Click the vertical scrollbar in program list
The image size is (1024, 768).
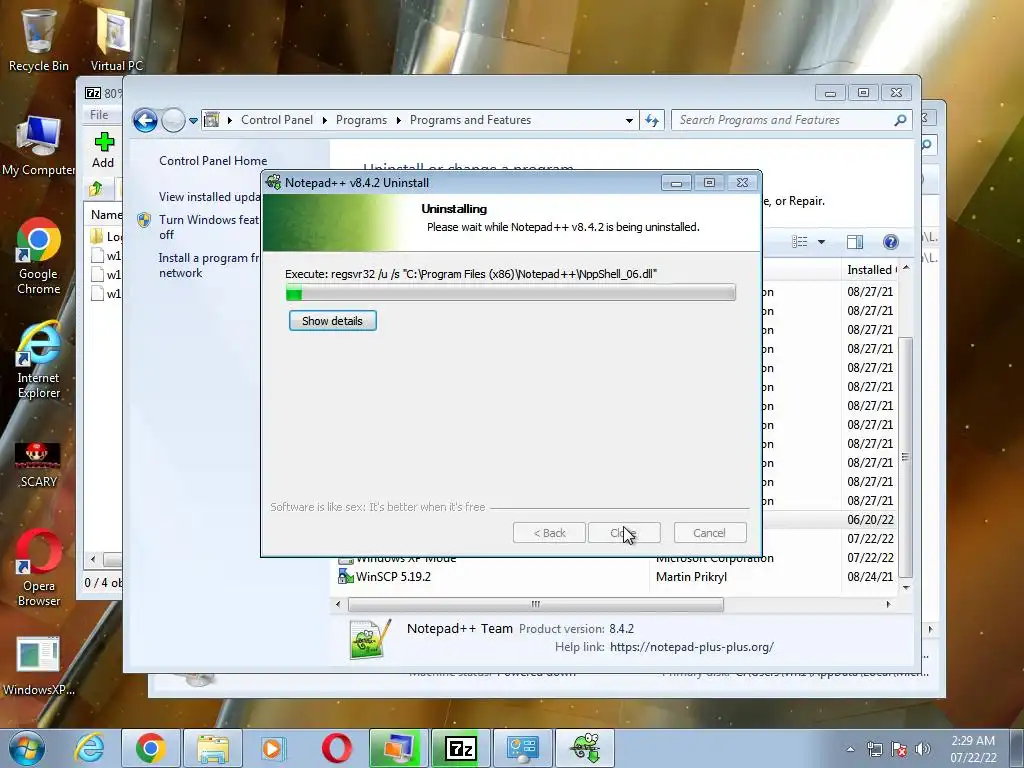coord(905,457)
